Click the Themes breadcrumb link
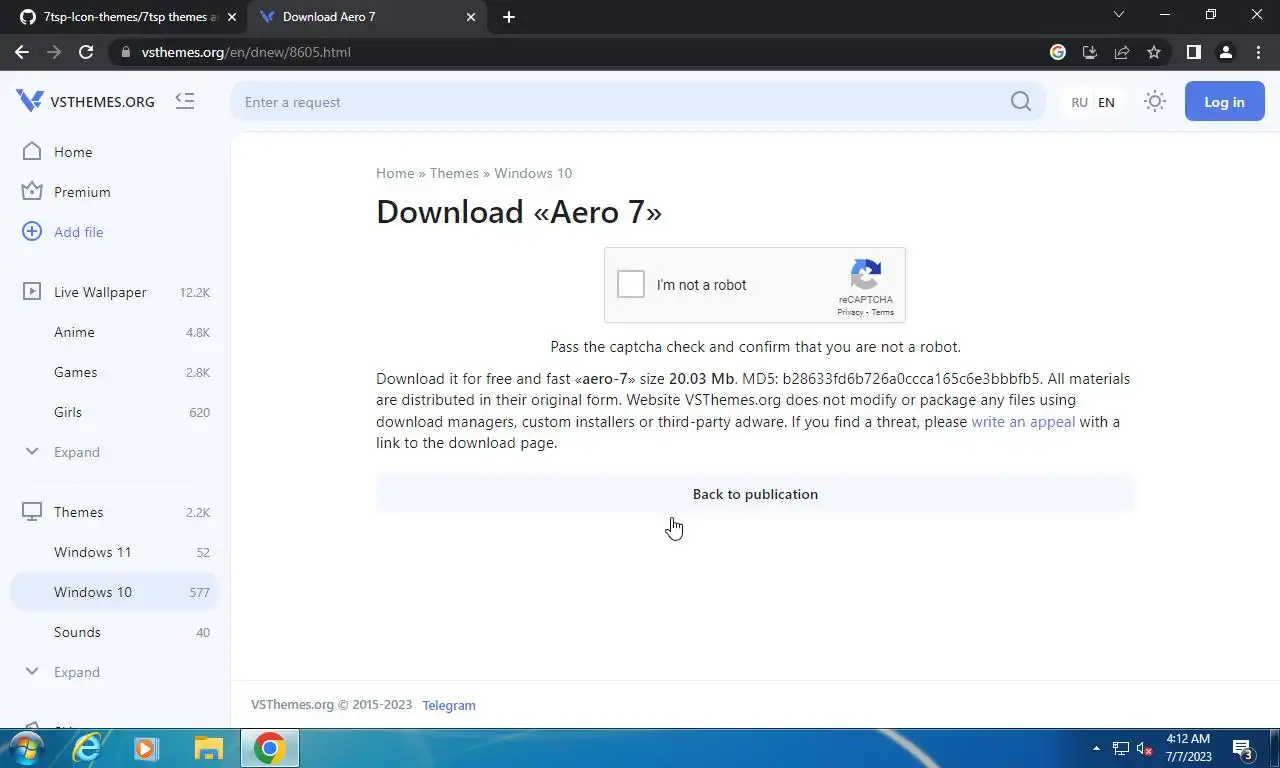 point(454,173)
